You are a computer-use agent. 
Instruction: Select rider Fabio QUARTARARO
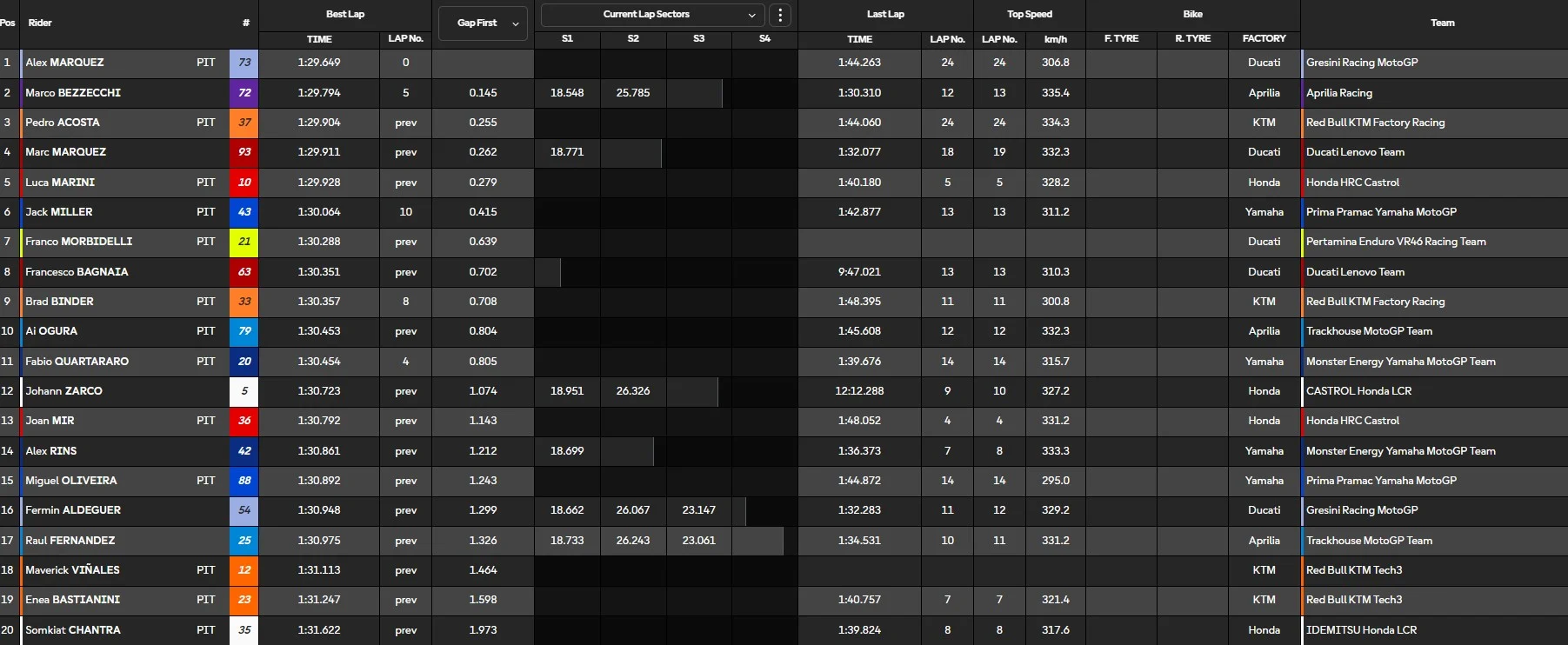(x=77, y=362)
